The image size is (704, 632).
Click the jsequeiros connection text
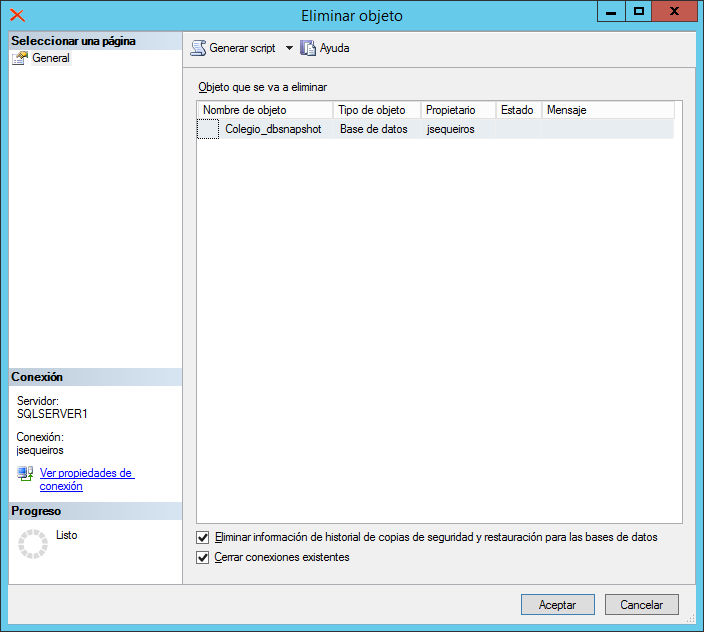click(x=40, y=450)
